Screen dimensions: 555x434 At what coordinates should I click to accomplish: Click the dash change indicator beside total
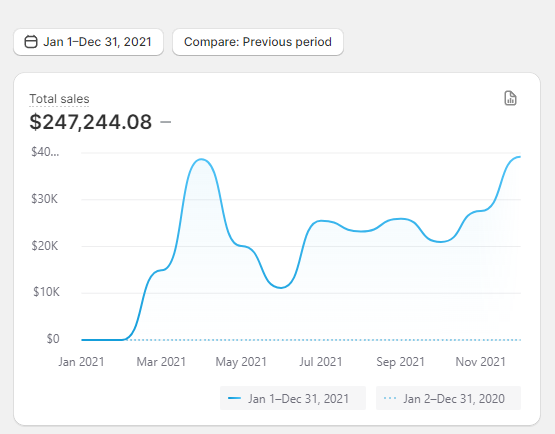(x=166, y=122)
